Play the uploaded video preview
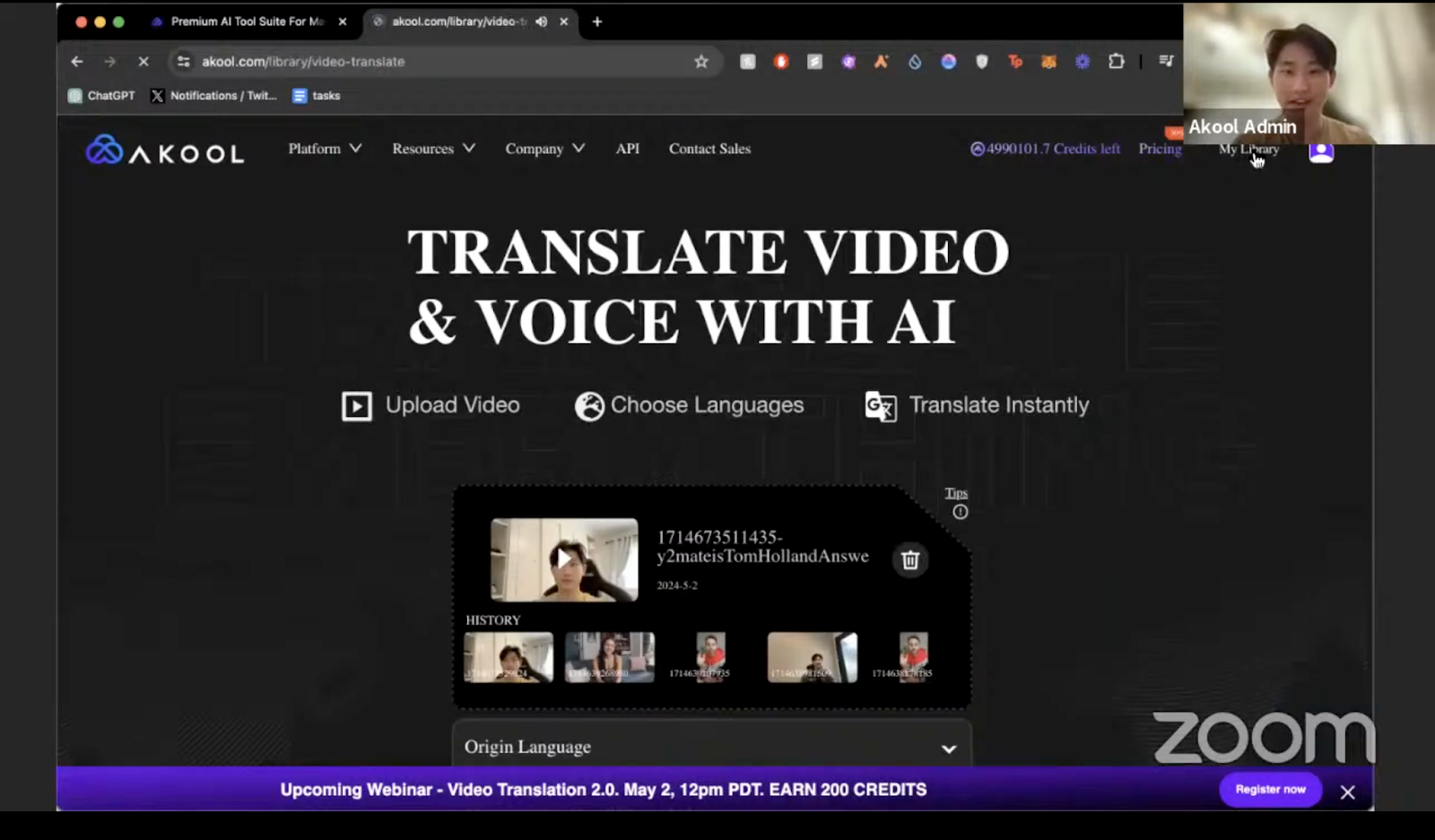This screenshot has width=1435, height=840. [564, 559]
